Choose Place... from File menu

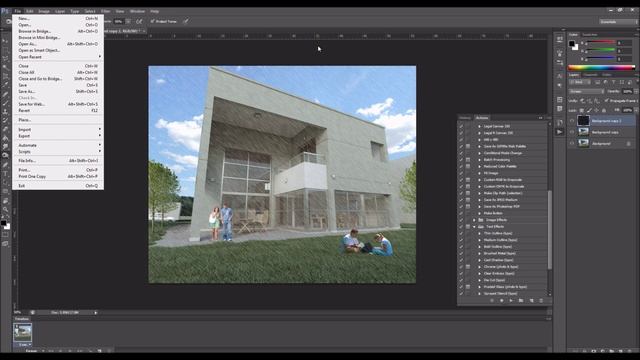[x=58, y=120]
